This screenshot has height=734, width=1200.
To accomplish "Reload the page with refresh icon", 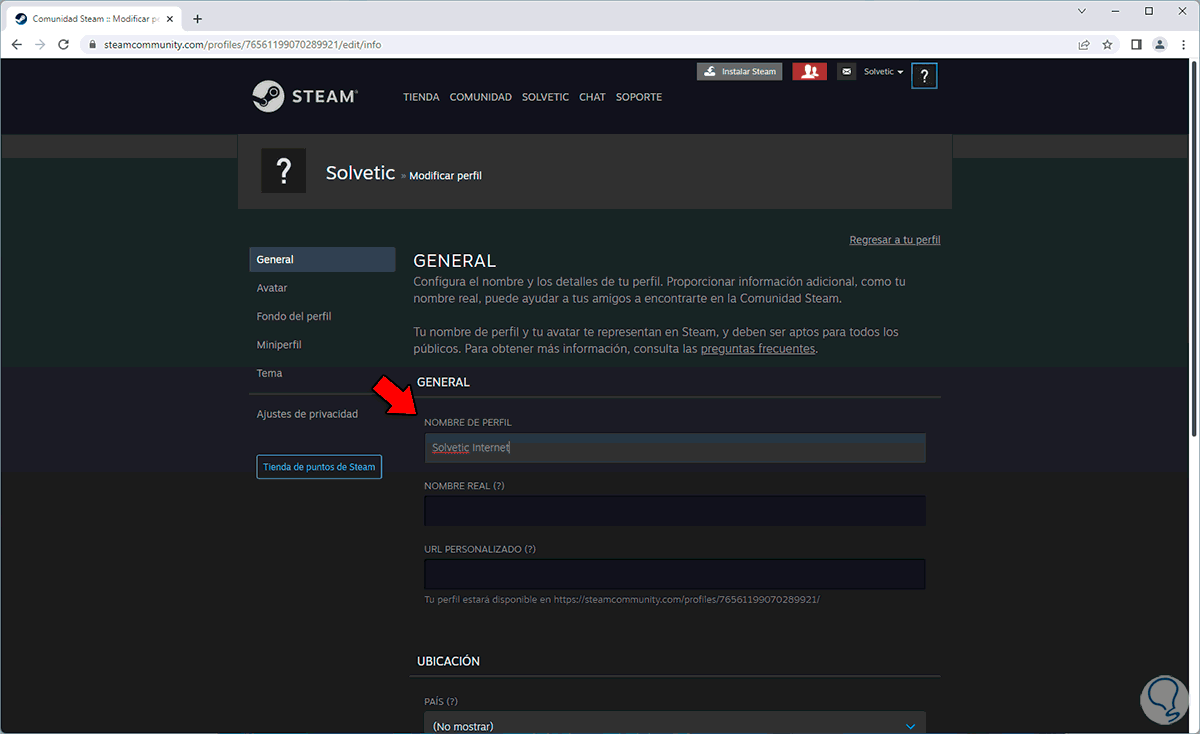I will click(64, 45).
